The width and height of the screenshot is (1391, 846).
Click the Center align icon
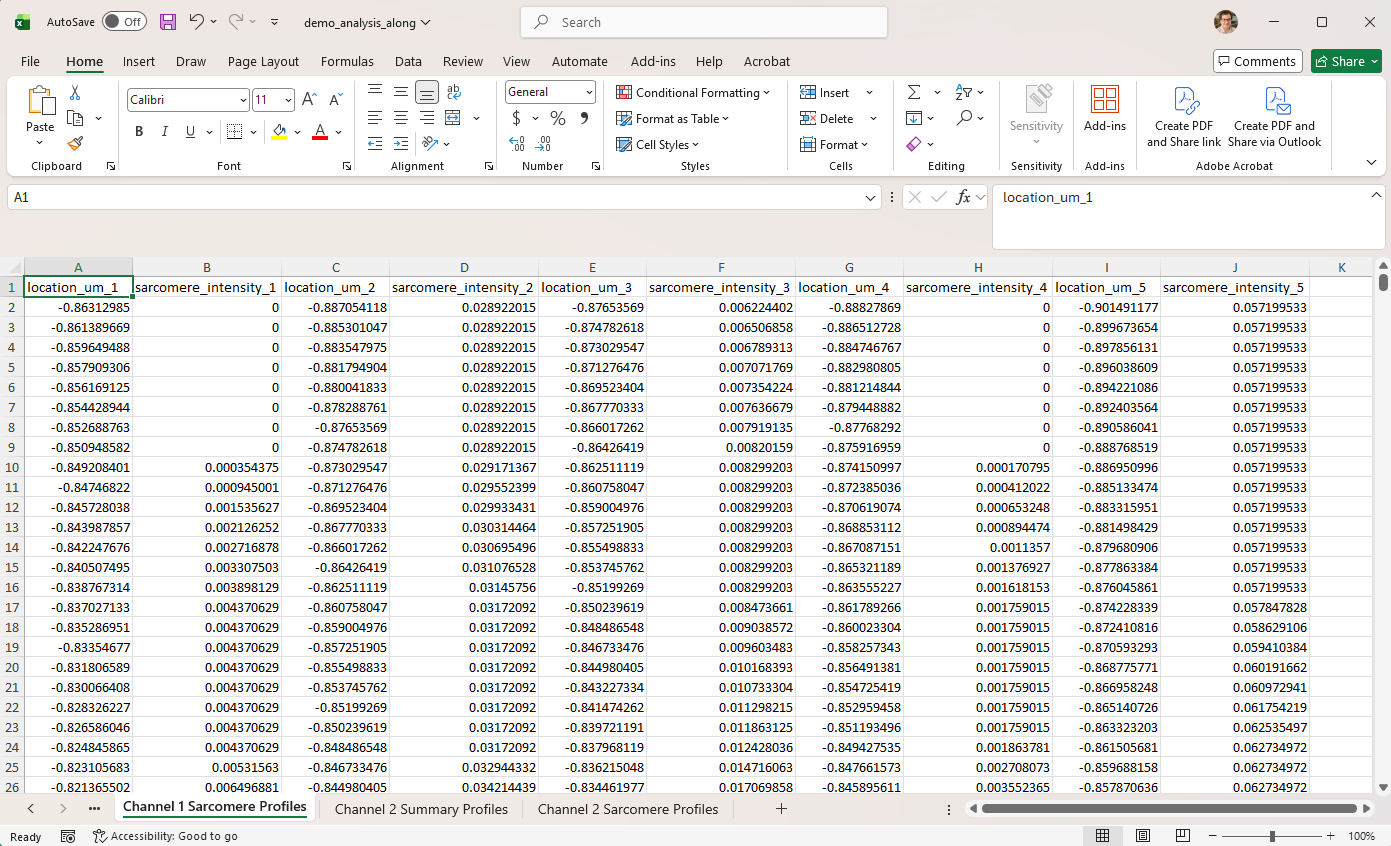(401, 118)
